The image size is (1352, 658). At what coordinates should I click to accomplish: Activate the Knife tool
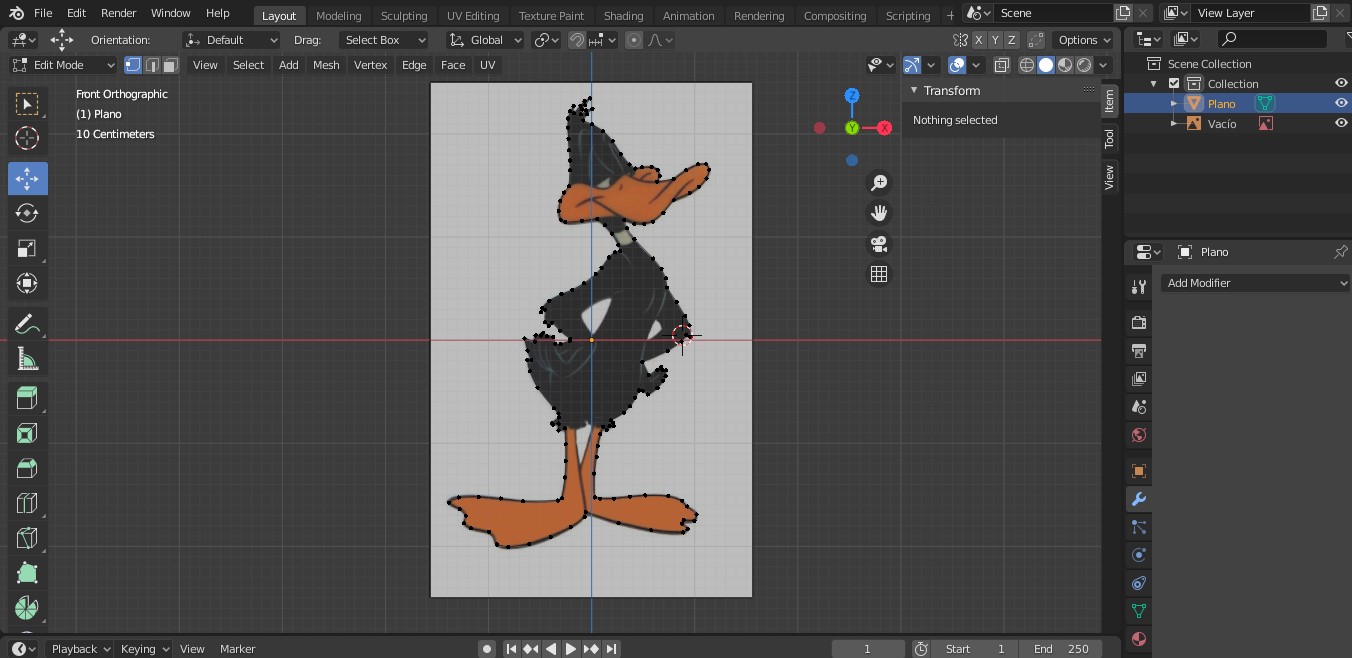point(27,538)
